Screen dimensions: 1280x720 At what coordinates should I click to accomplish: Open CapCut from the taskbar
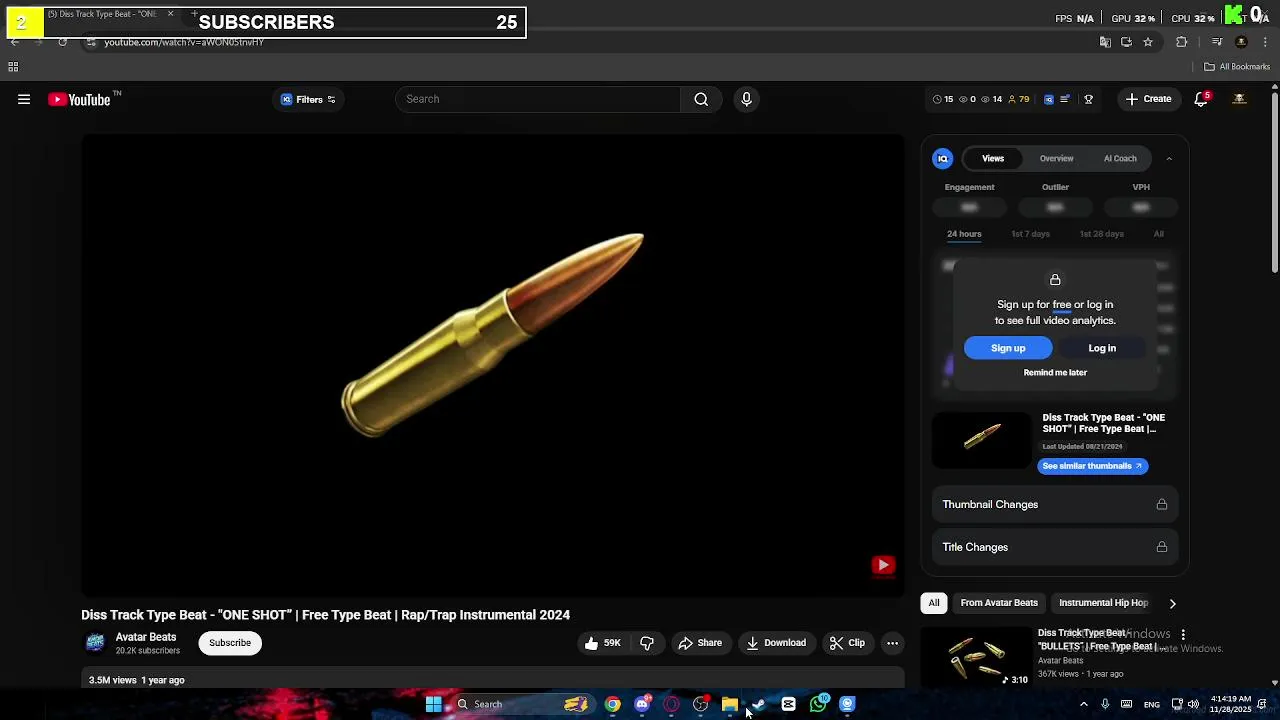tap(789, 704)
